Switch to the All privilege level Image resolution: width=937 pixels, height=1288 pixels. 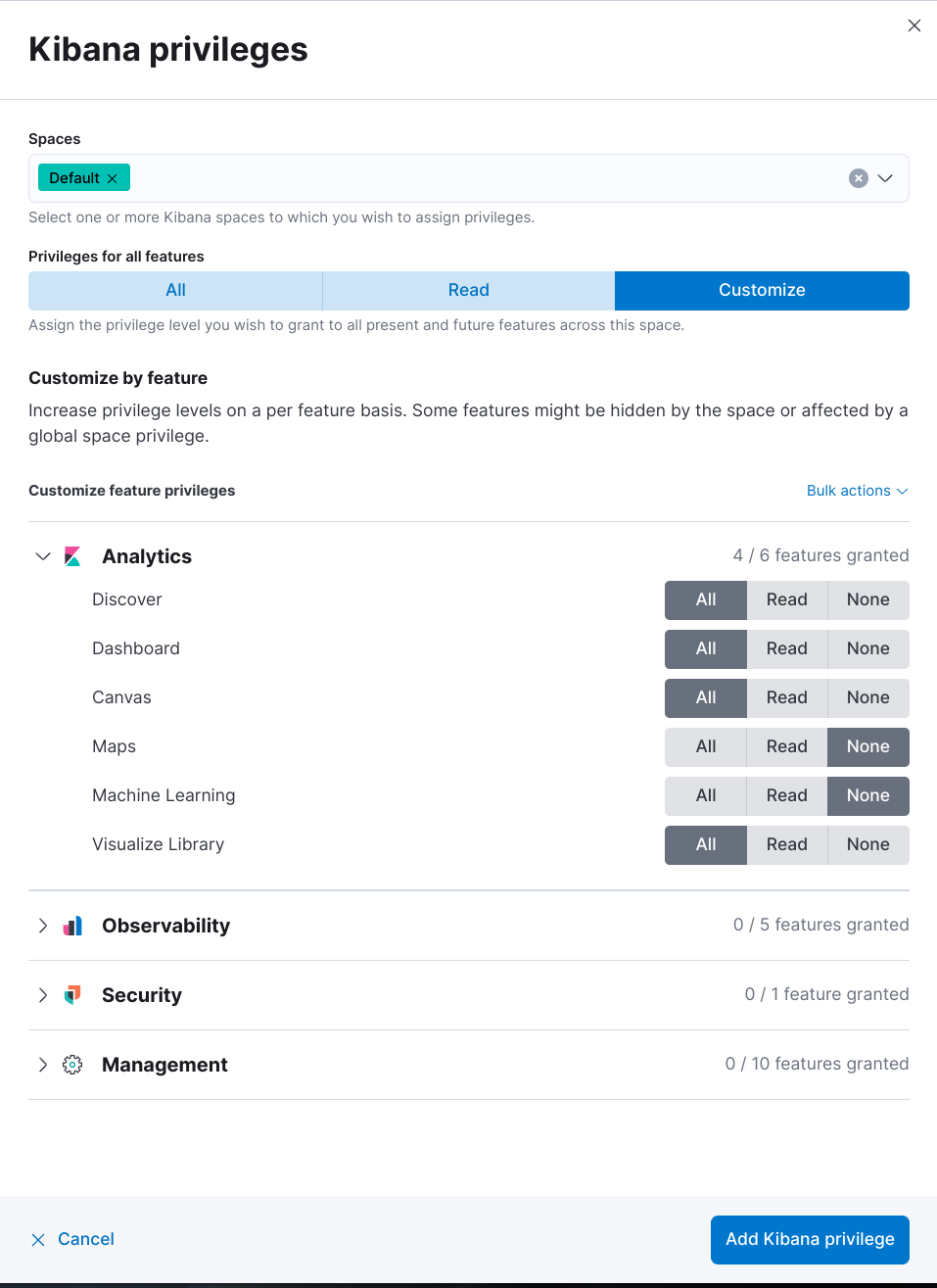click(x=175, y=290)
